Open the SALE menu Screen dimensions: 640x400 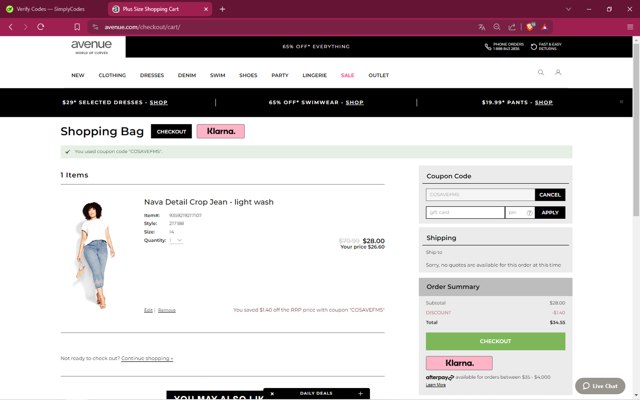point(347,75)
